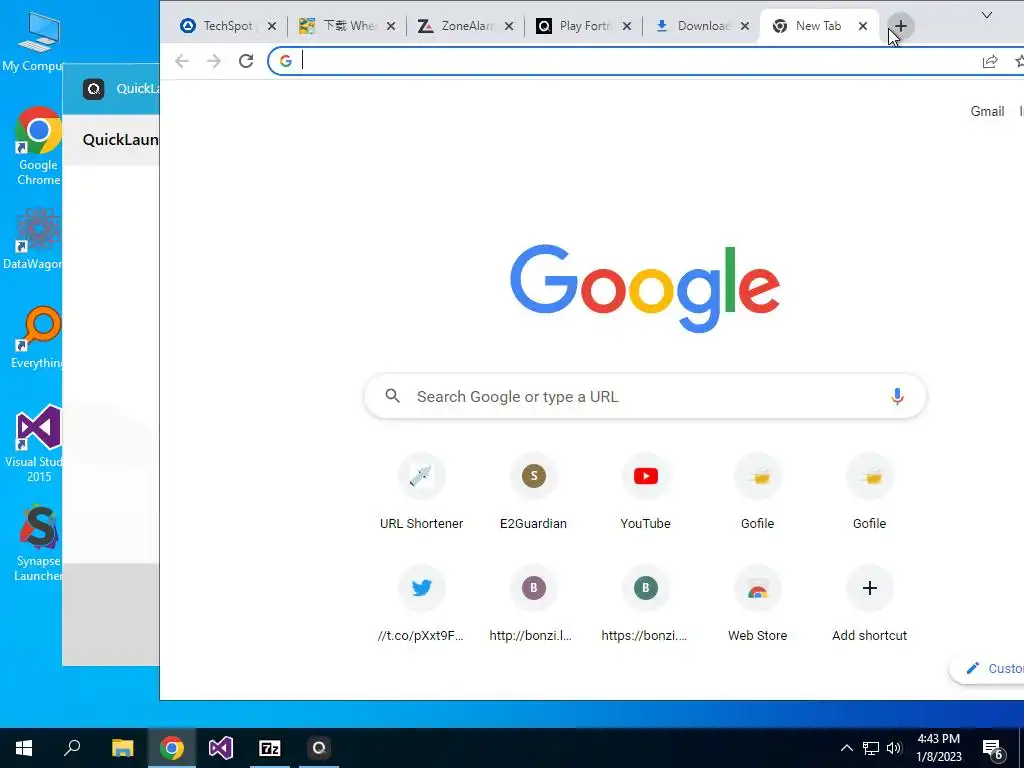Show hidden tray icons chevron
Viewport: 1024px width, 768px height.
pos(846,748)
